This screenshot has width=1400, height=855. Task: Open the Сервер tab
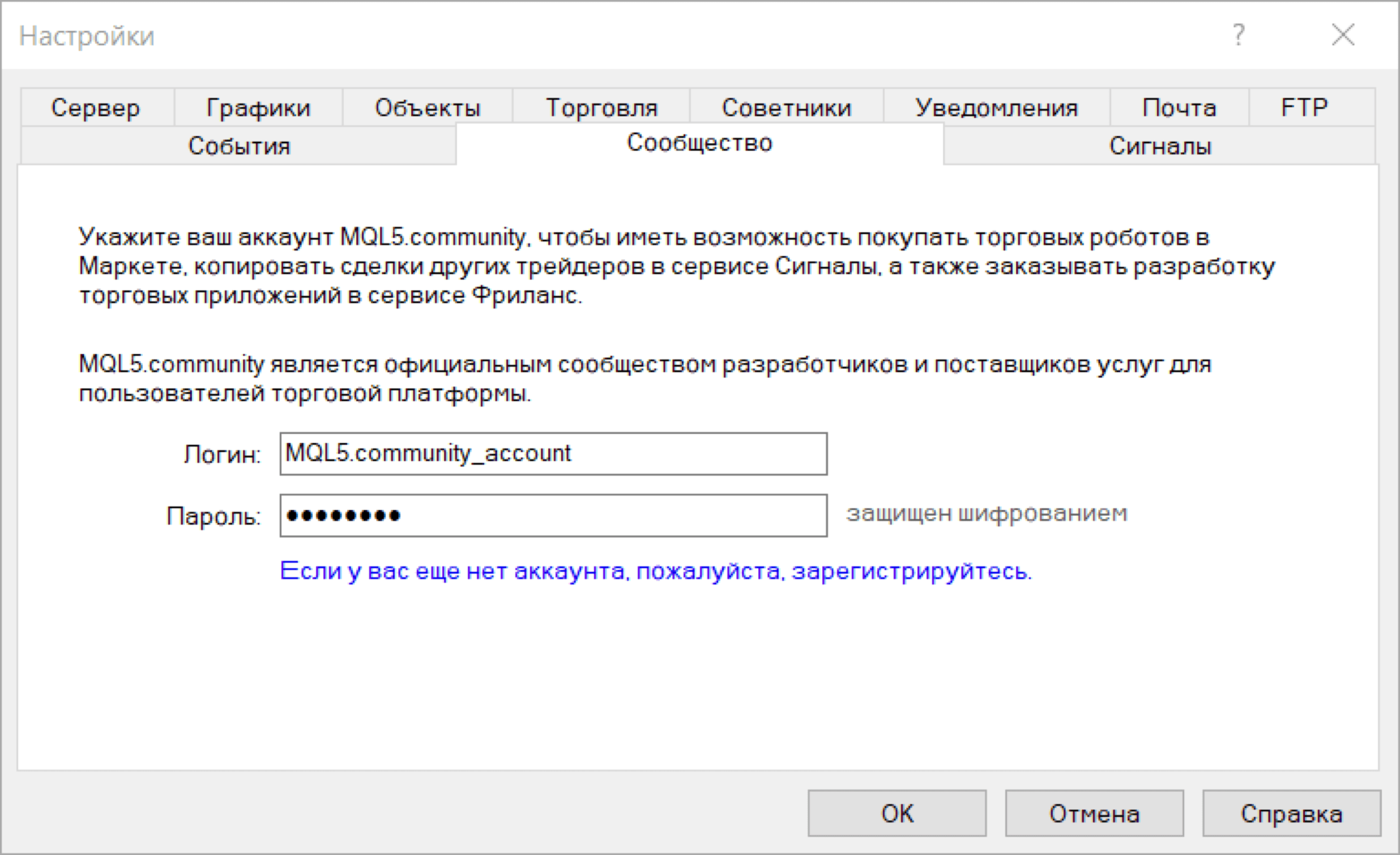coord(96,108)
